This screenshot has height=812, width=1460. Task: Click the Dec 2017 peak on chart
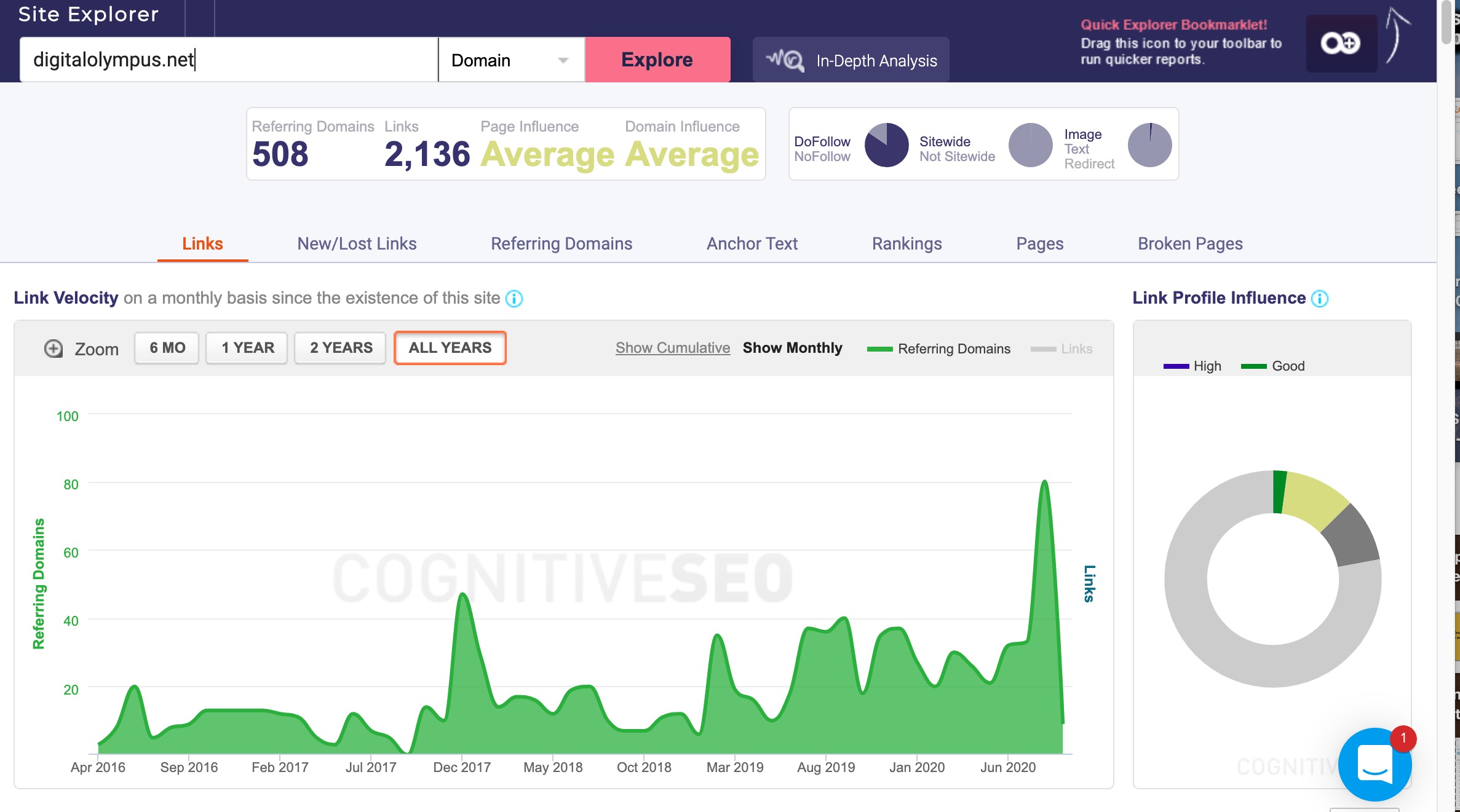coord(463,595)
